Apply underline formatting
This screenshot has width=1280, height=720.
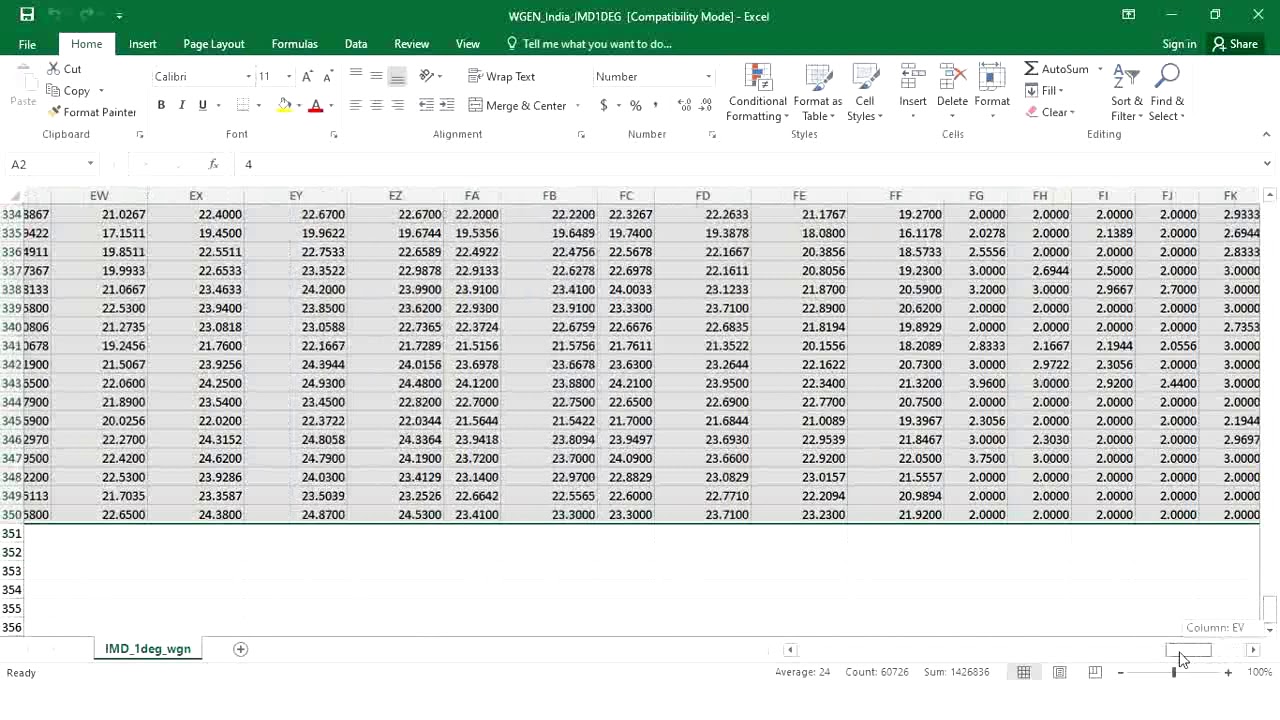click(202, 105)
